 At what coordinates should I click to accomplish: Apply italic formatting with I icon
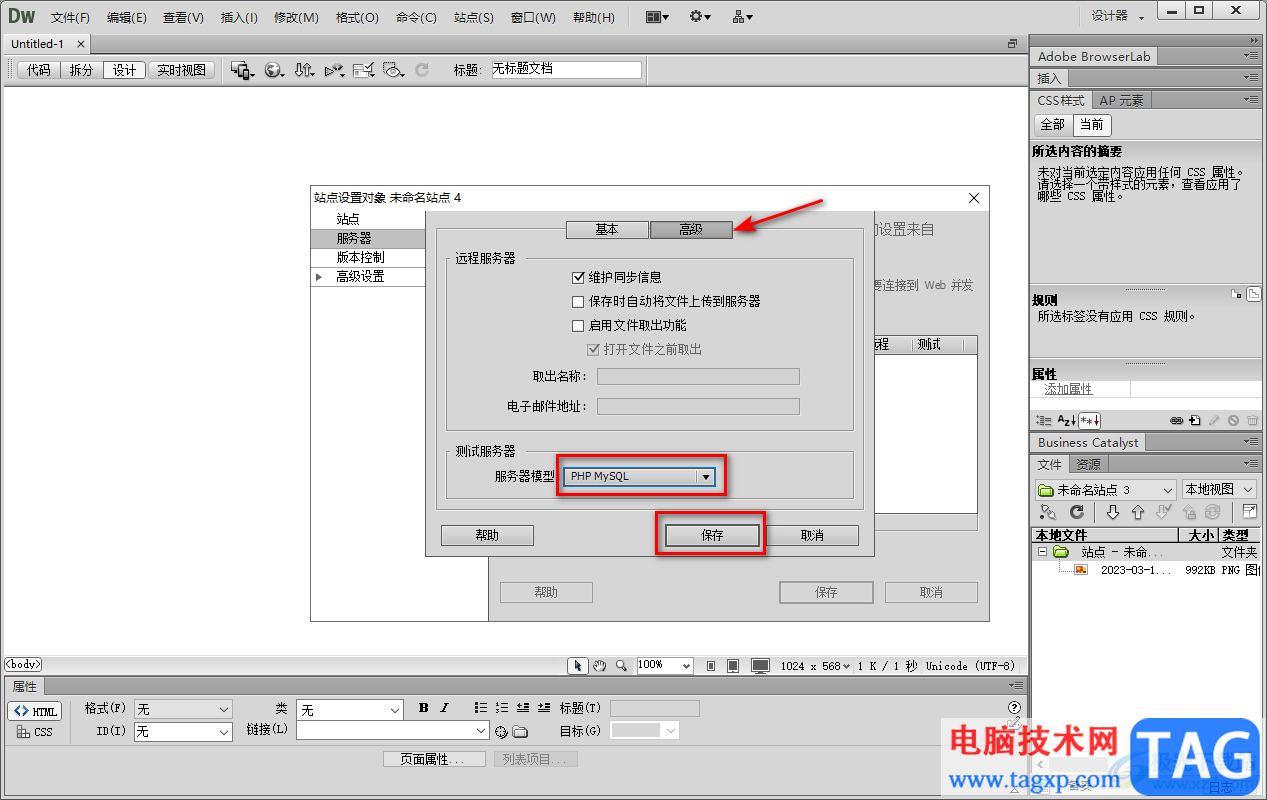click(445, 708)
